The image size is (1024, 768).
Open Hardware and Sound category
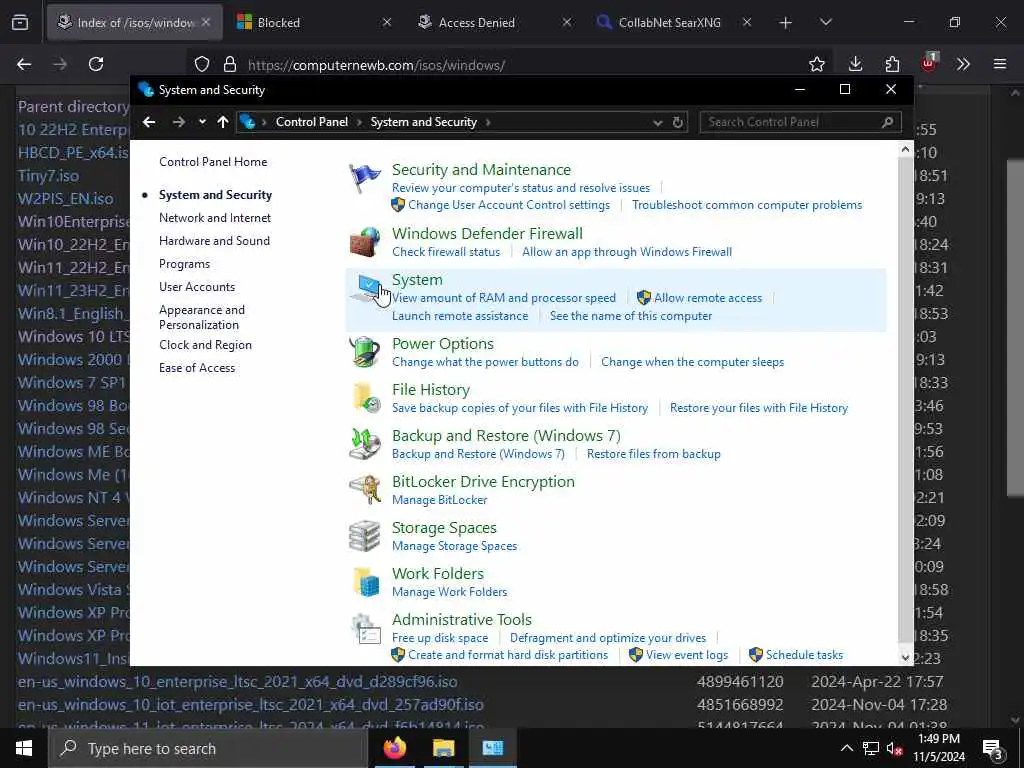[214, 240]
